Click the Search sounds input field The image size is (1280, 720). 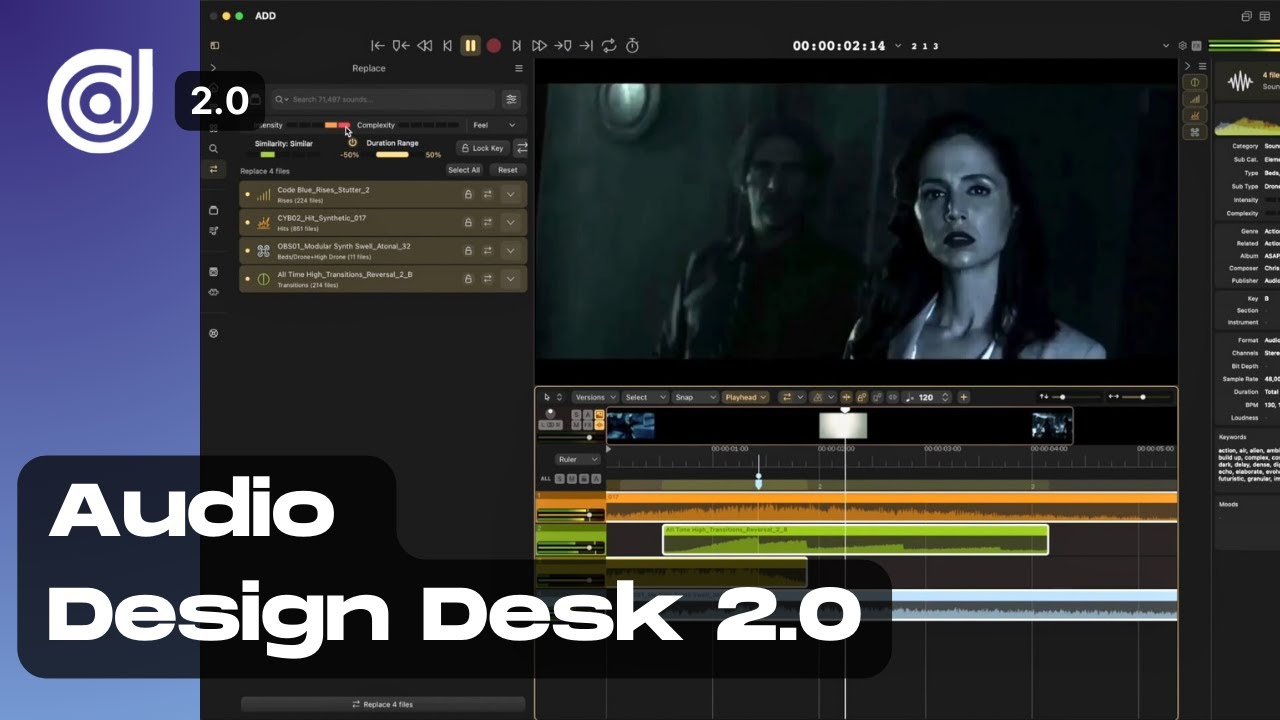(385, 99)
